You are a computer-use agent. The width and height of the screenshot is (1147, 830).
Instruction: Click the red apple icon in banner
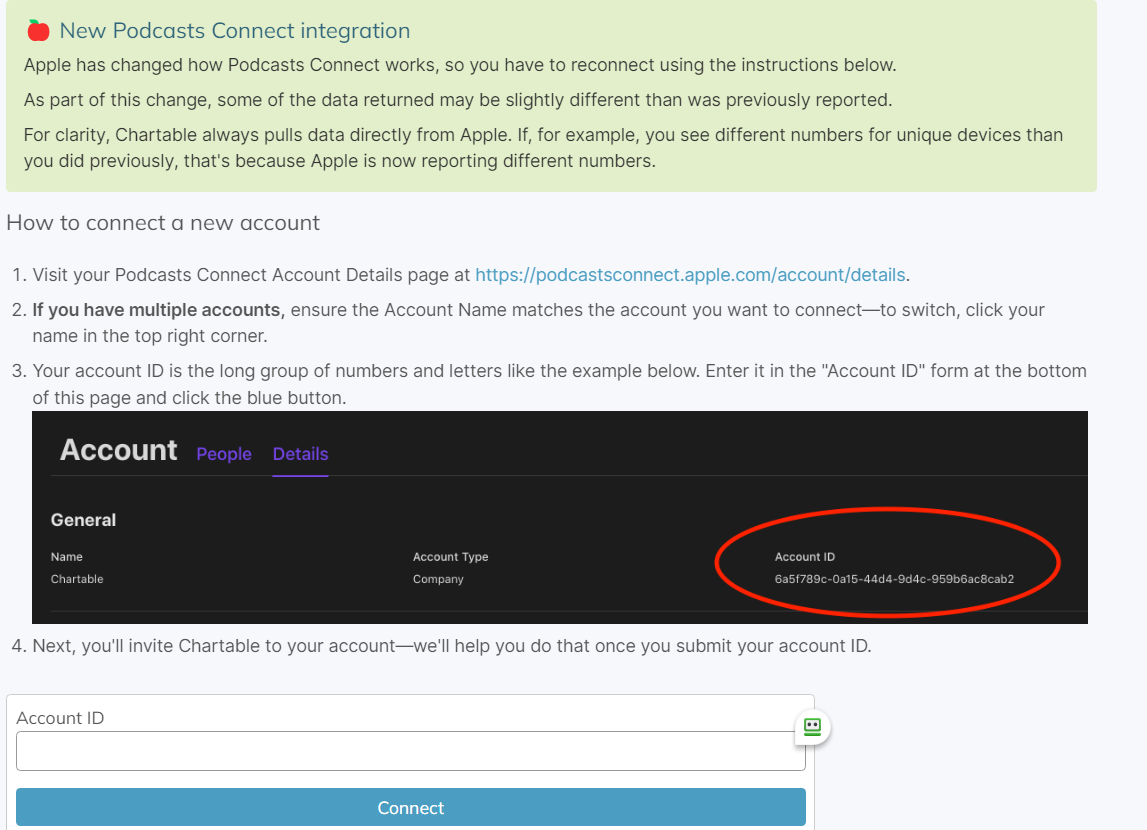pos(38,31)
